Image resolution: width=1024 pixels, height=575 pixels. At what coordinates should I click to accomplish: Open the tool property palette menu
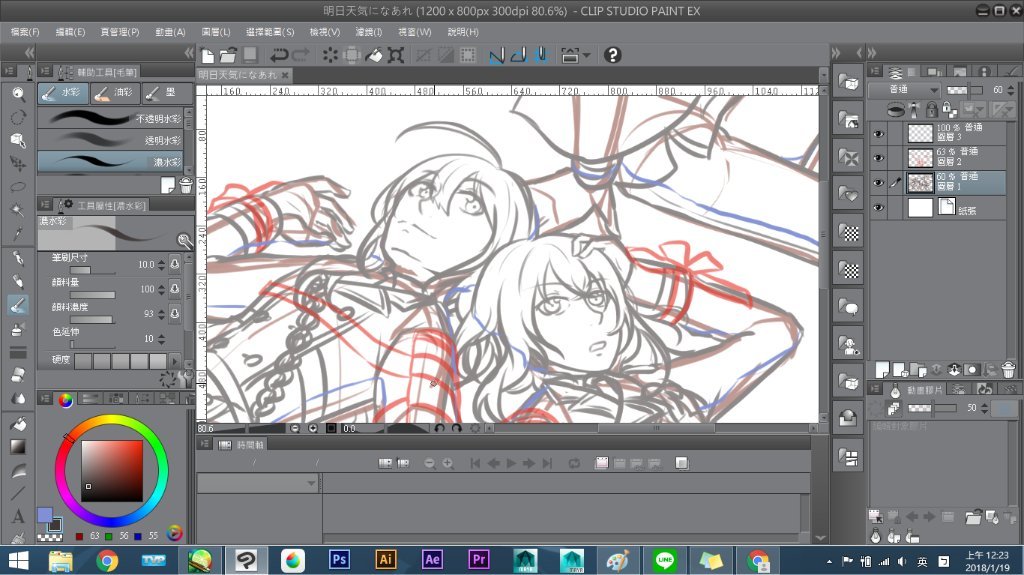pyautogui.click(x=45, y=205)
